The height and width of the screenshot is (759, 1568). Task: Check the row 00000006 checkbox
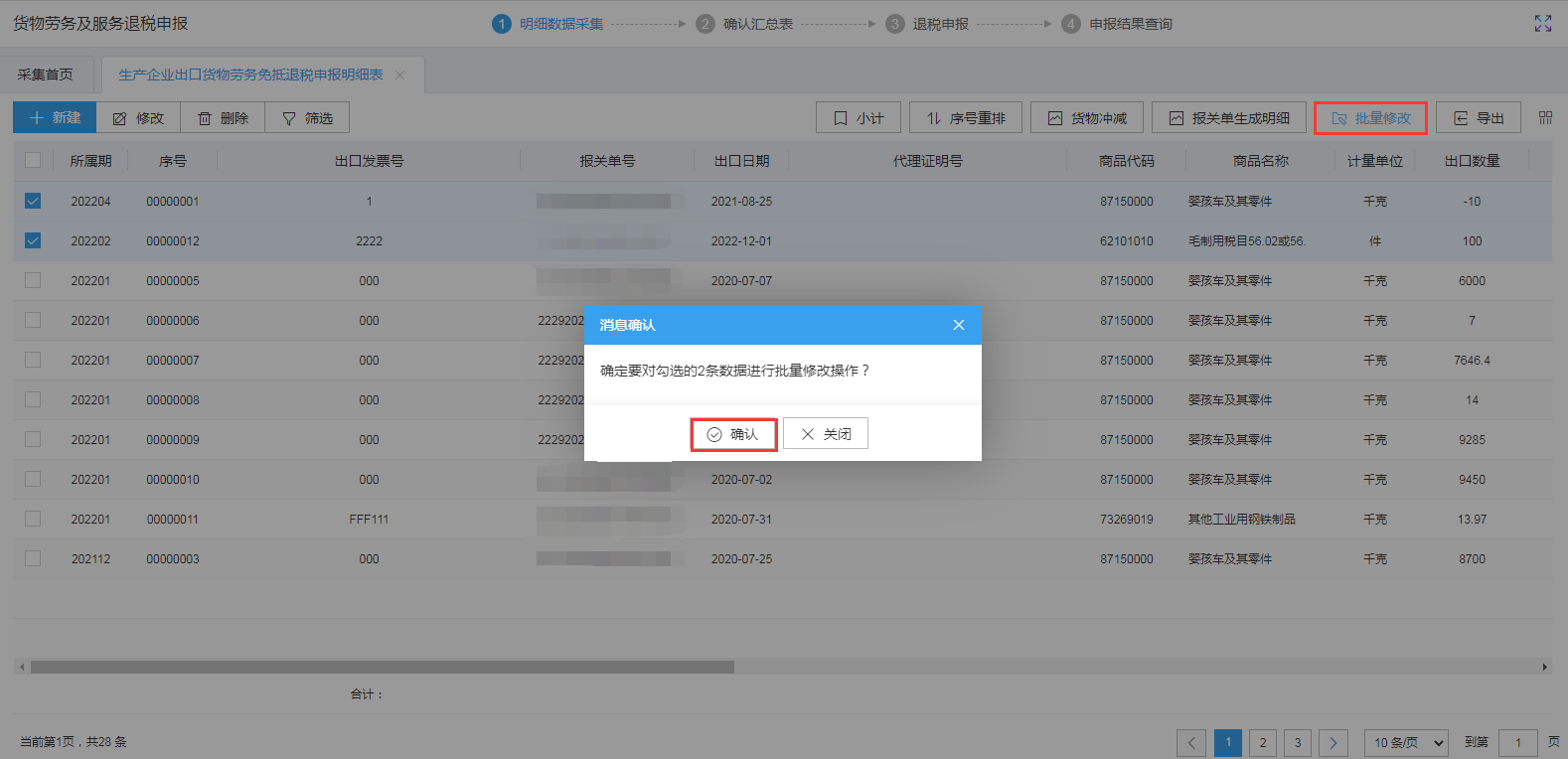[33, 320]
